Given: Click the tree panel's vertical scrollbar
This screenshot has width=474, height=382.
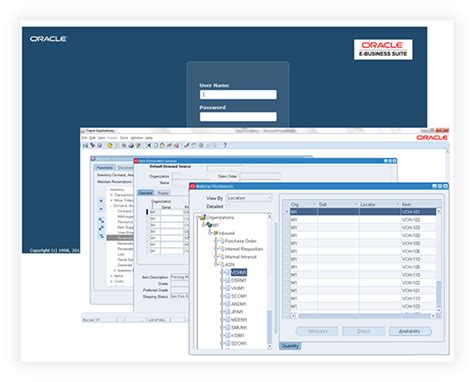Looking at the screenshot, I should (x=270, y=282).
